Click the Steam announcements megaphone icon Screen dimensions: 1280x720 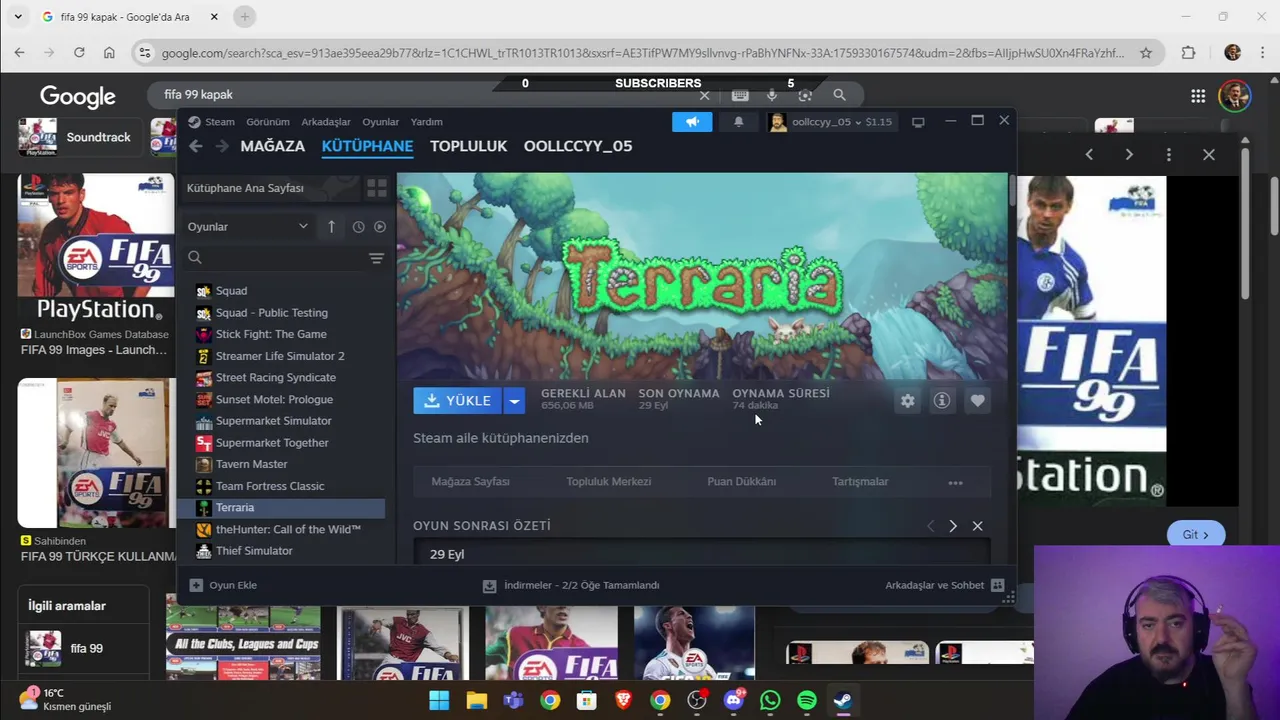click(692, 122)
